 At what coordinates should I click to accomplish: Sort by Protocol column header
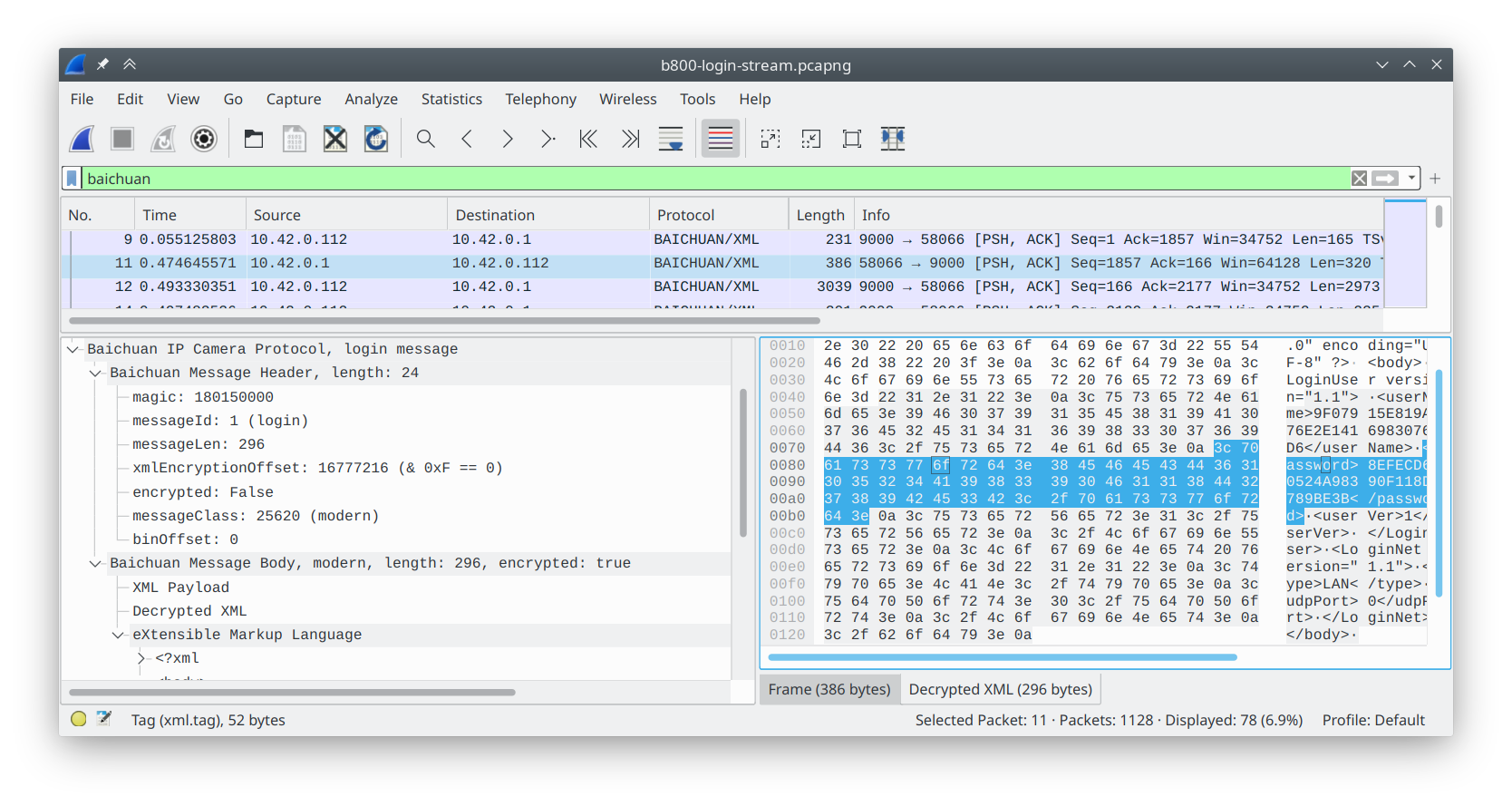pyautogui.click(x=719, y=215)
